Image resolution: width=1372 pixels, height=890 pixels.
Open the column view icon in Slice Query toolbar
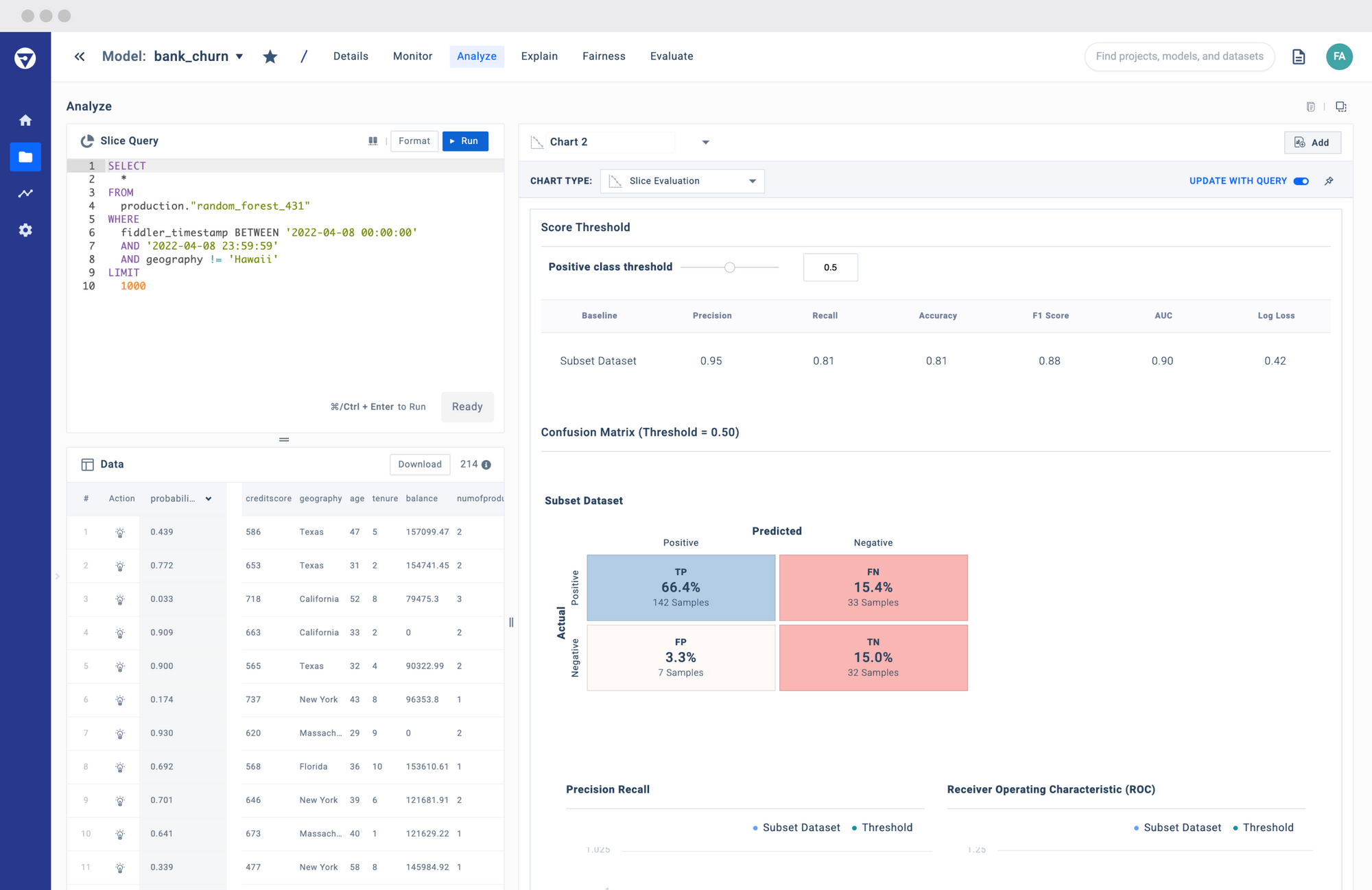coord(373,141)
